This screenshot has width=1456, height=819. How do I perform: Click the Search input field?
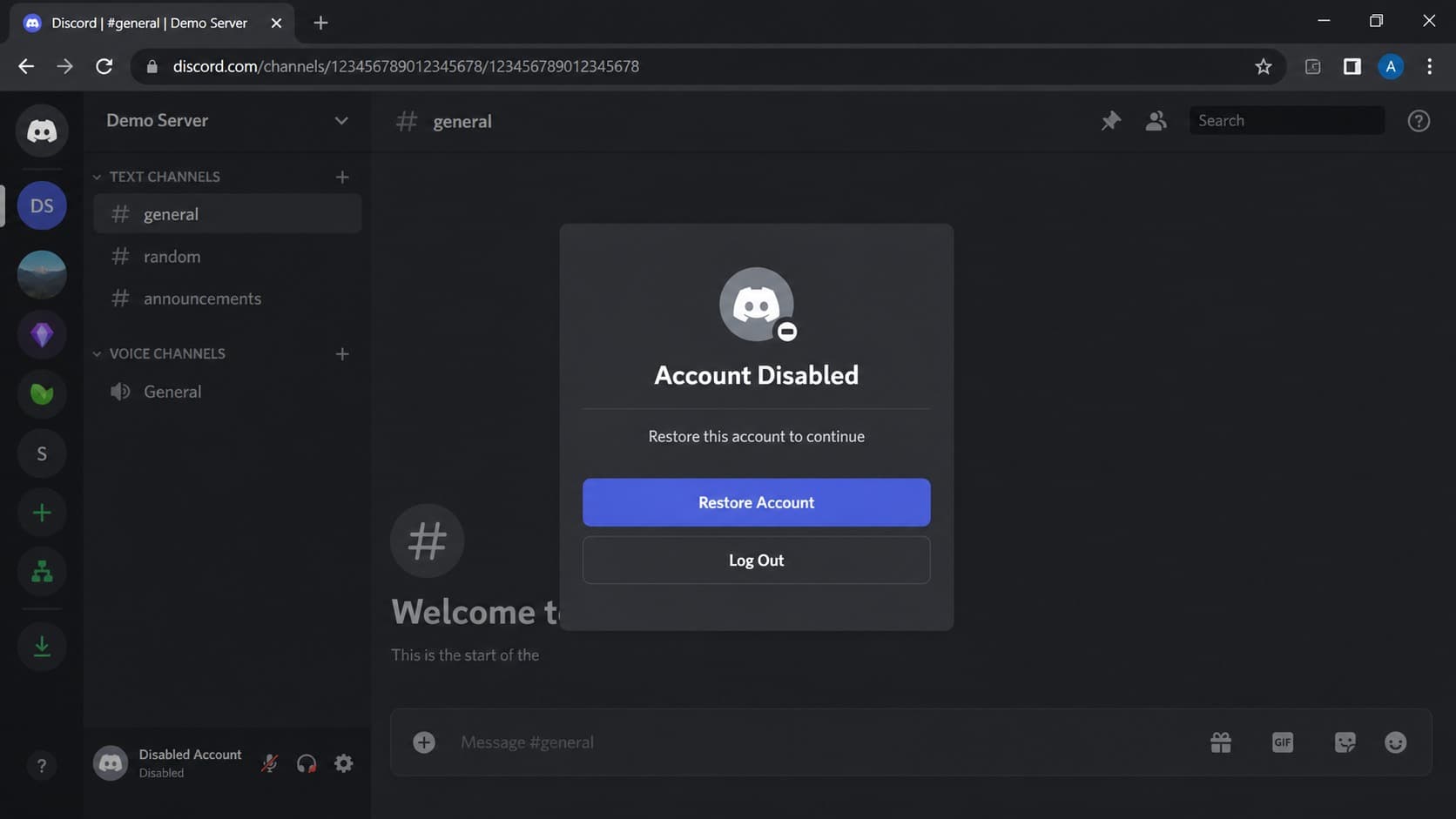(x=1287, y=121)
